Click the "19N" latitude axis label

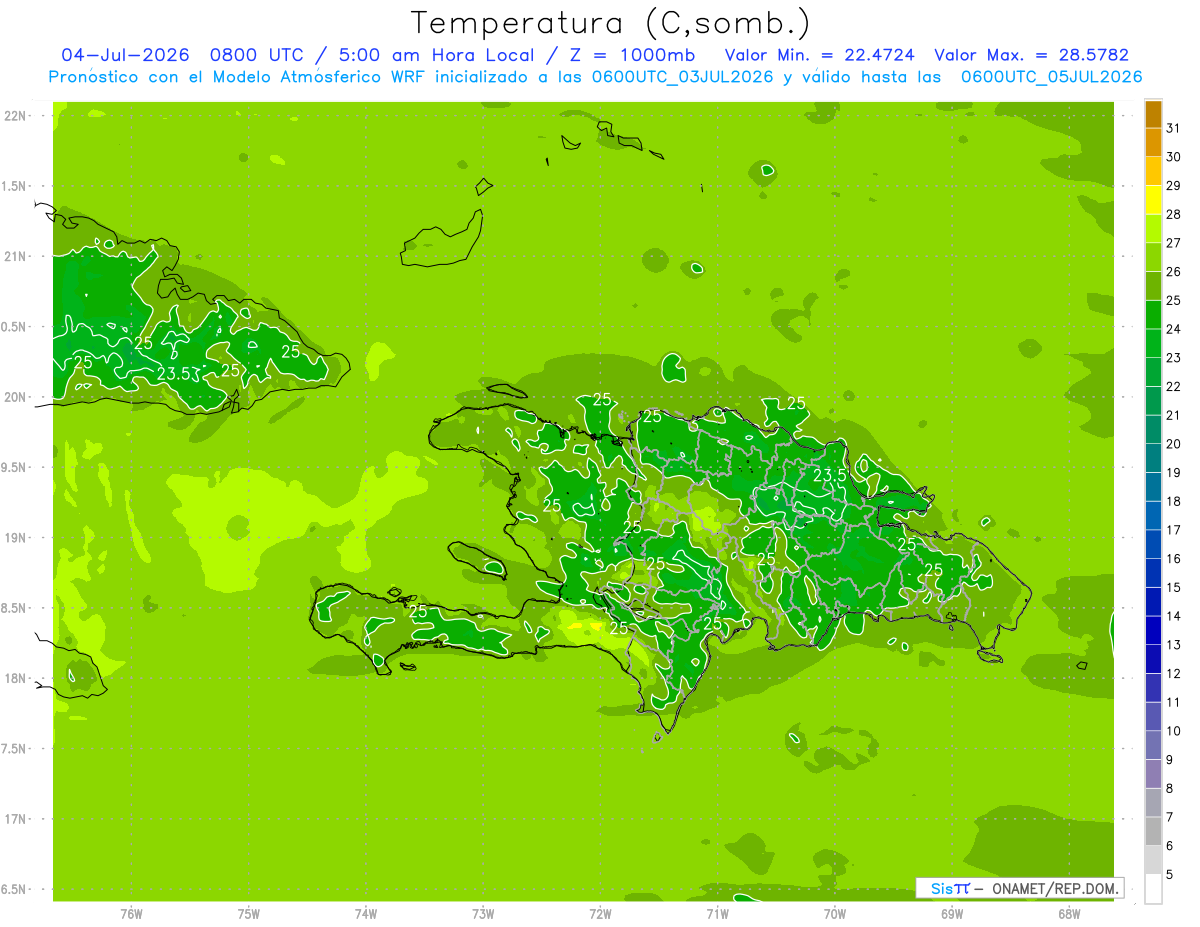pos(15,538)
